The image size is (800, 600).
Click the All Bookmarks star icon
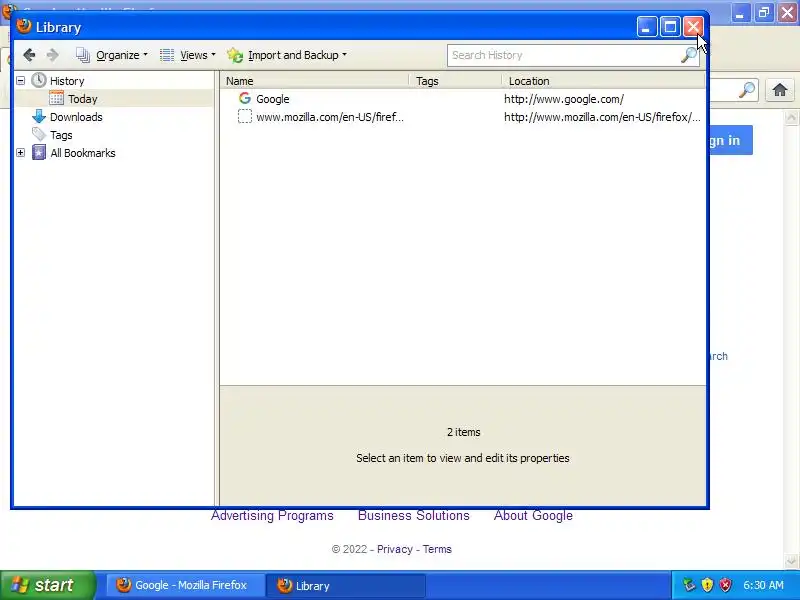tap(39, 152)
